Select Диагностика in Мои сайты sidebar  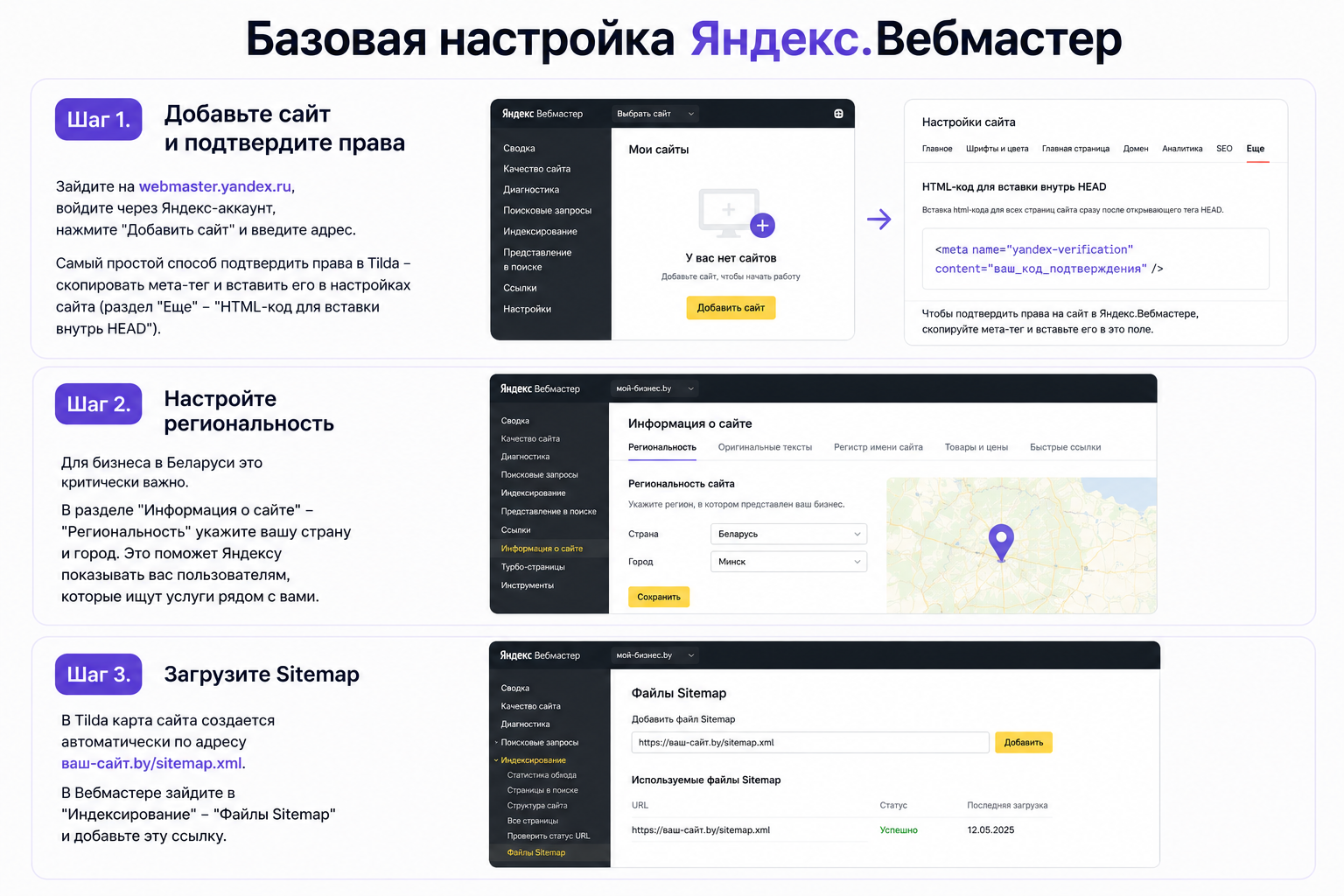[531, 190]
